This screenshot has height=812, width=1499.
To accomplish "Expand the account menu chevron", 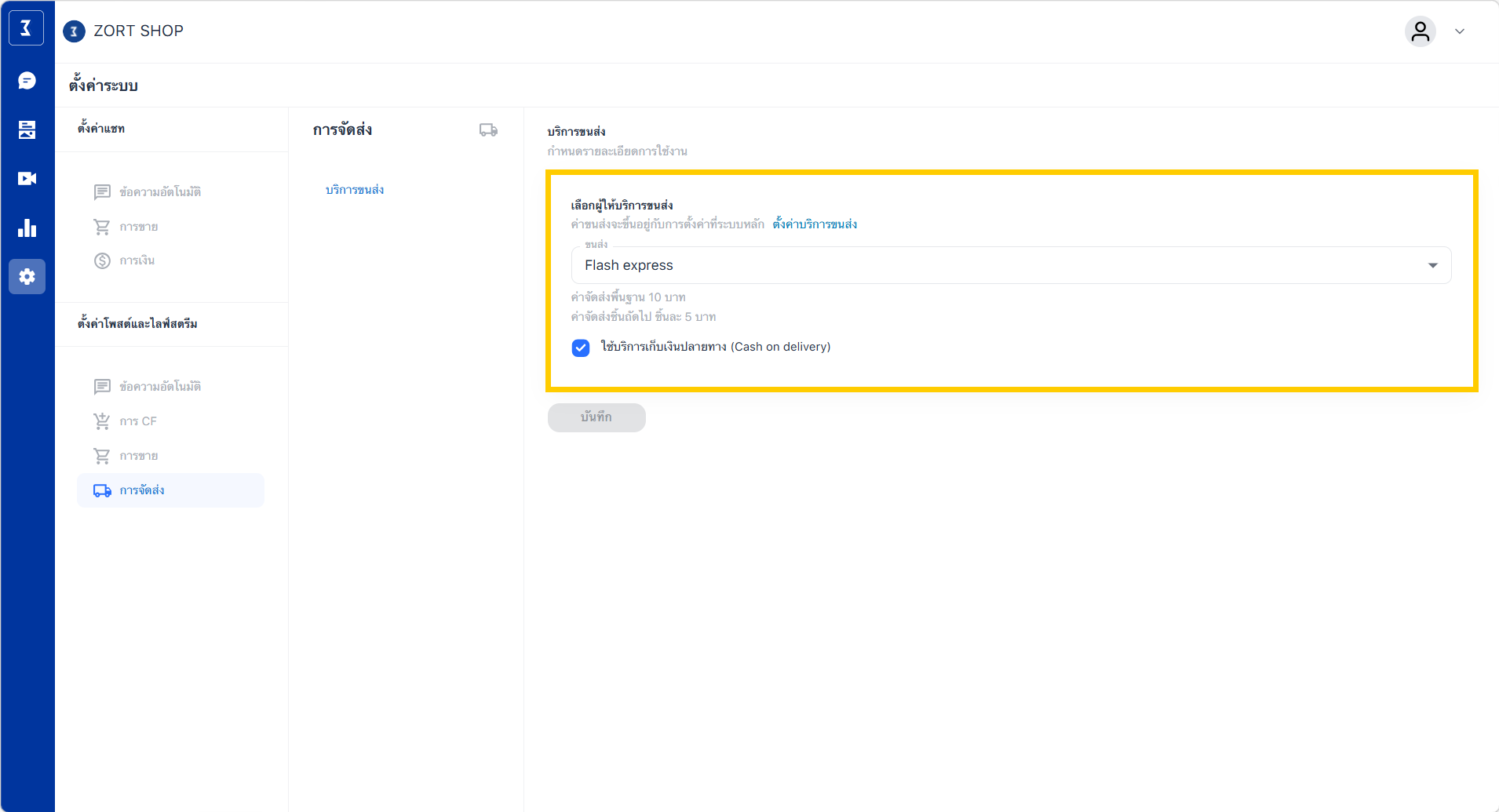I will click(x=1460, y=31).
